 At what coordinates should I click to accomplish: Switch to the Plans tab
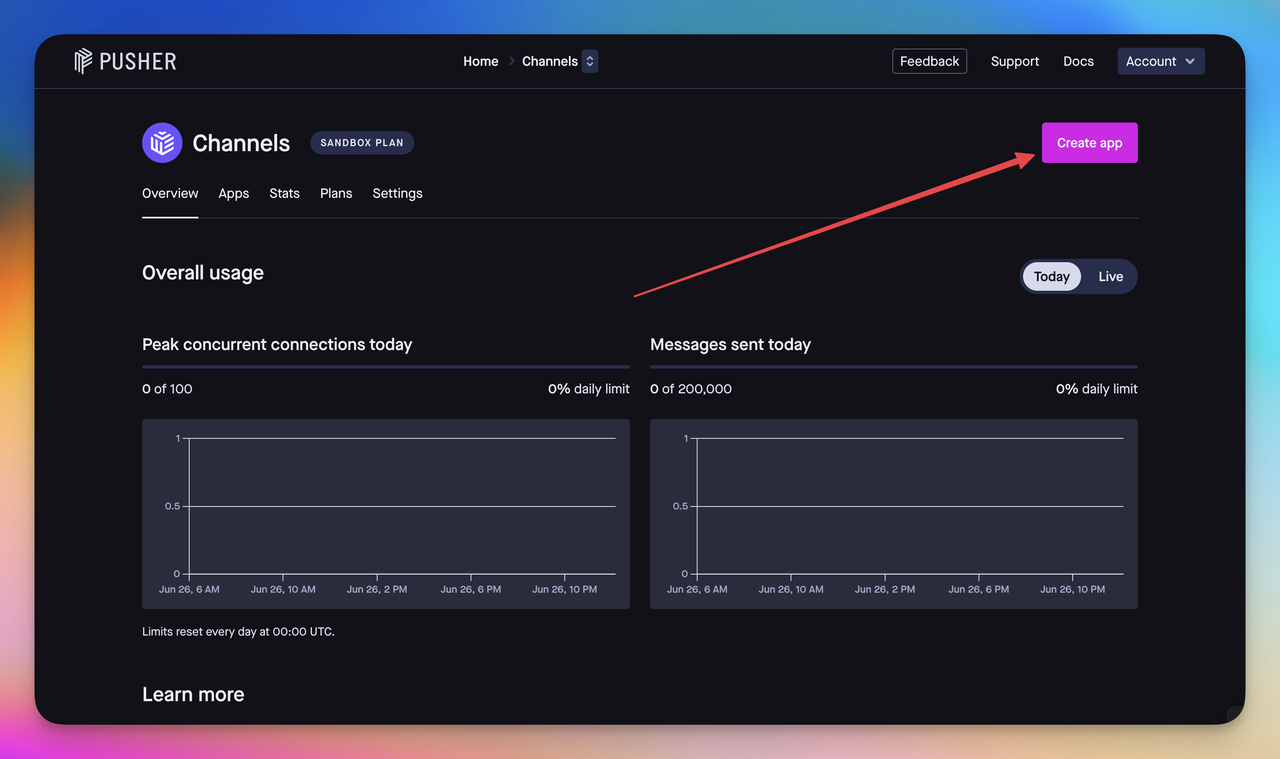pos(336,194)
